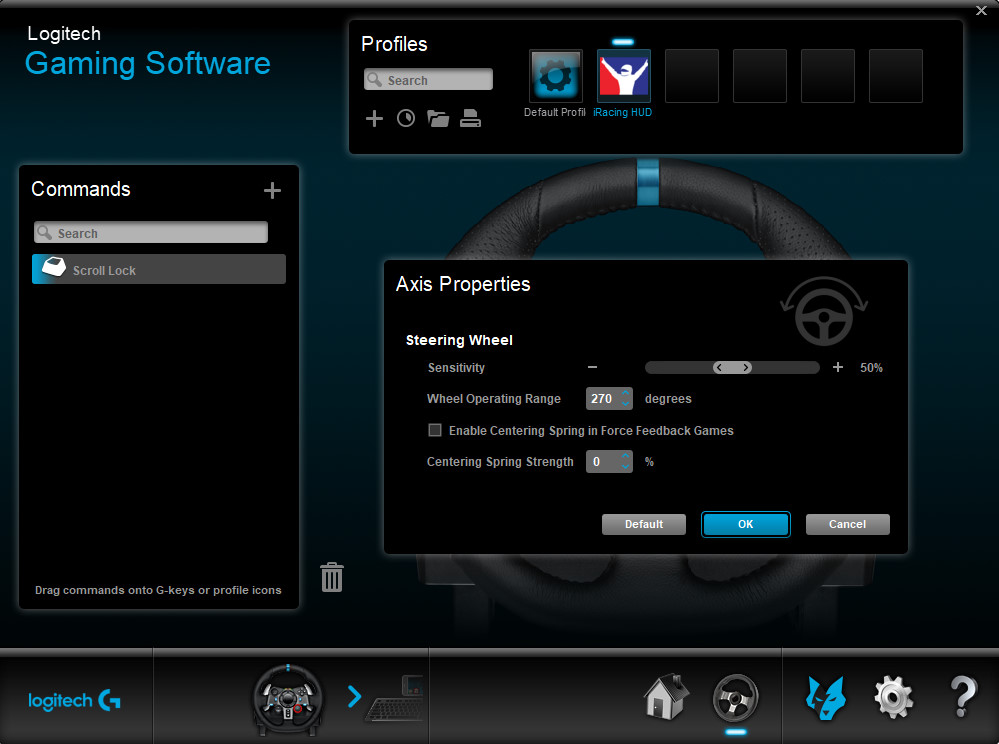999x744 pixels.
Task: Open the settings gear icon
Action: (x=893, y=696)
